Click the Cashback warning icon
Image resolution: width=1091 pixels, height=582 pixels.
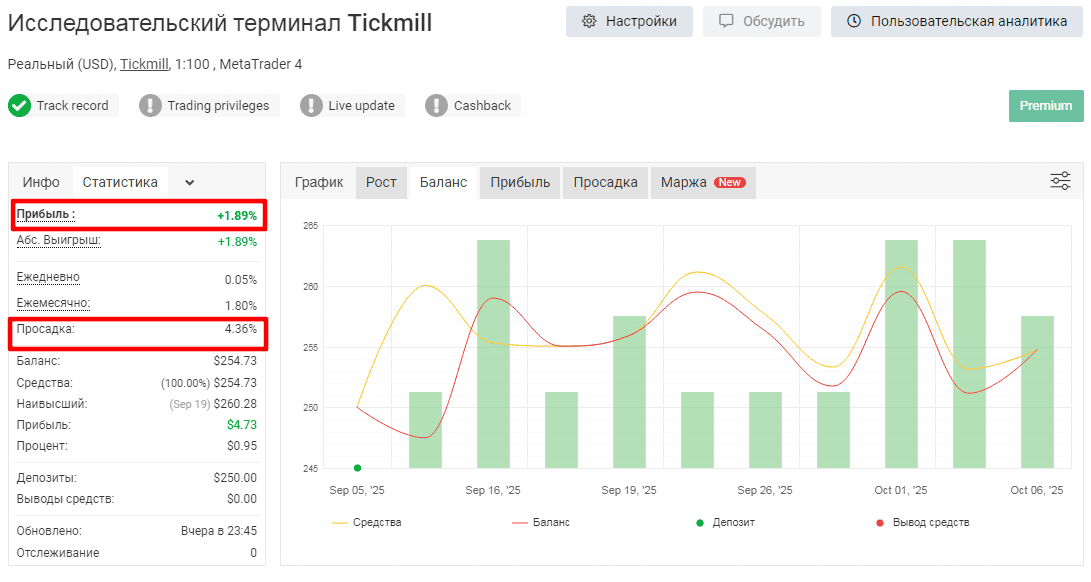pyautogui.click(x=436, y=106)
